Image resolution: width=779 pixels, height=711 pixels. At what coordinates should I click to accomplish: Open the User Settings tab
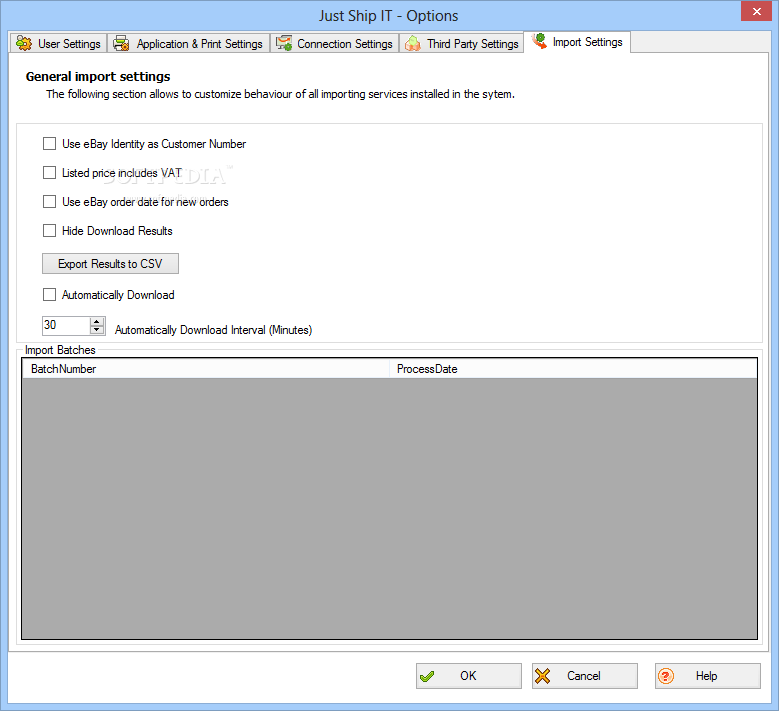coord(58,44)
